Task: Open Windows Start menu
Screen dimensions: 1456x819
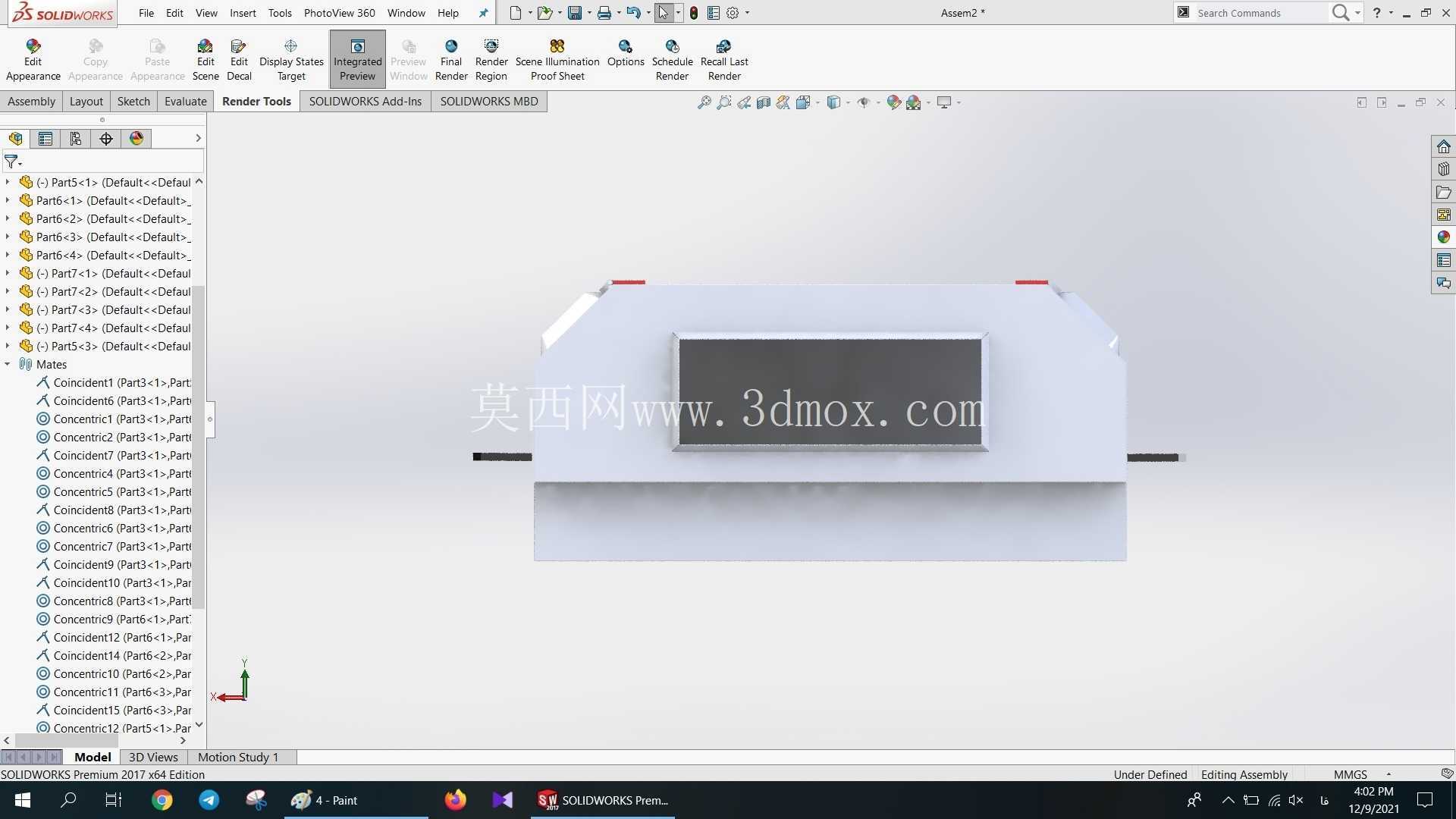Action: tap(22, 800)
